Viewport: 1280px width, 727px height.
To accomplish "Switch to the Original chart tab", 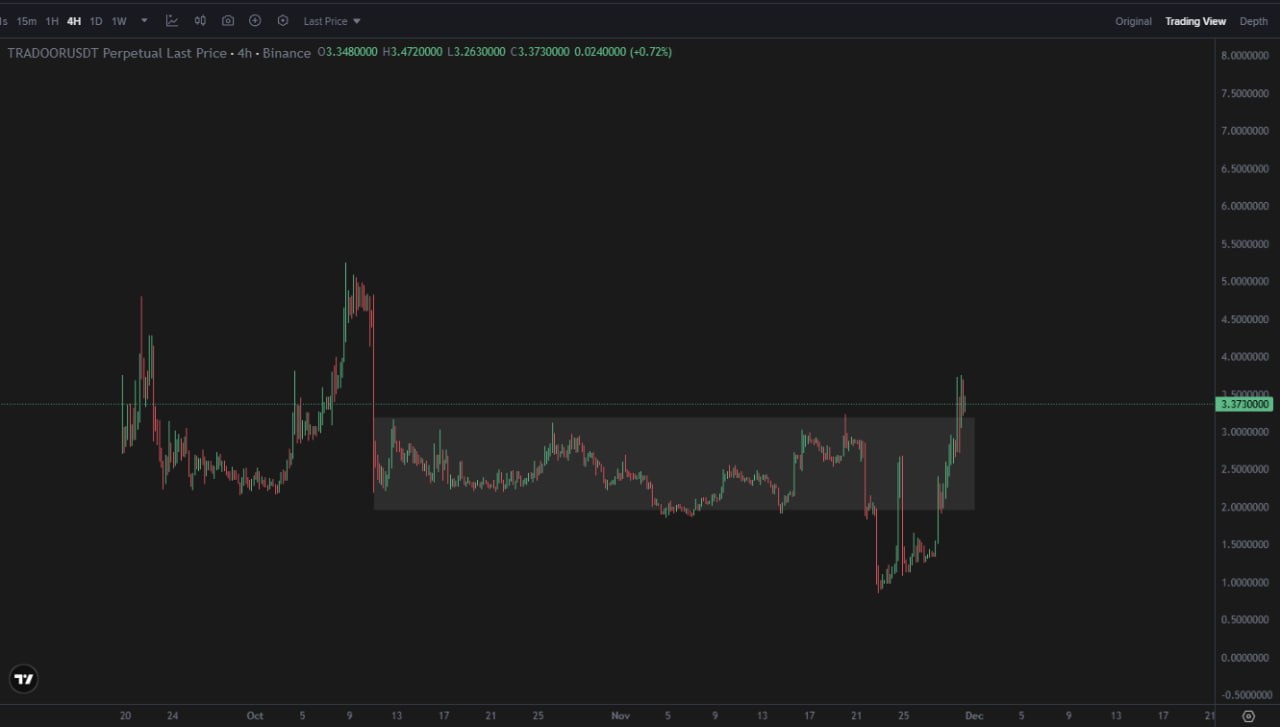I will pyautogui.click(x=1133, y=21).
